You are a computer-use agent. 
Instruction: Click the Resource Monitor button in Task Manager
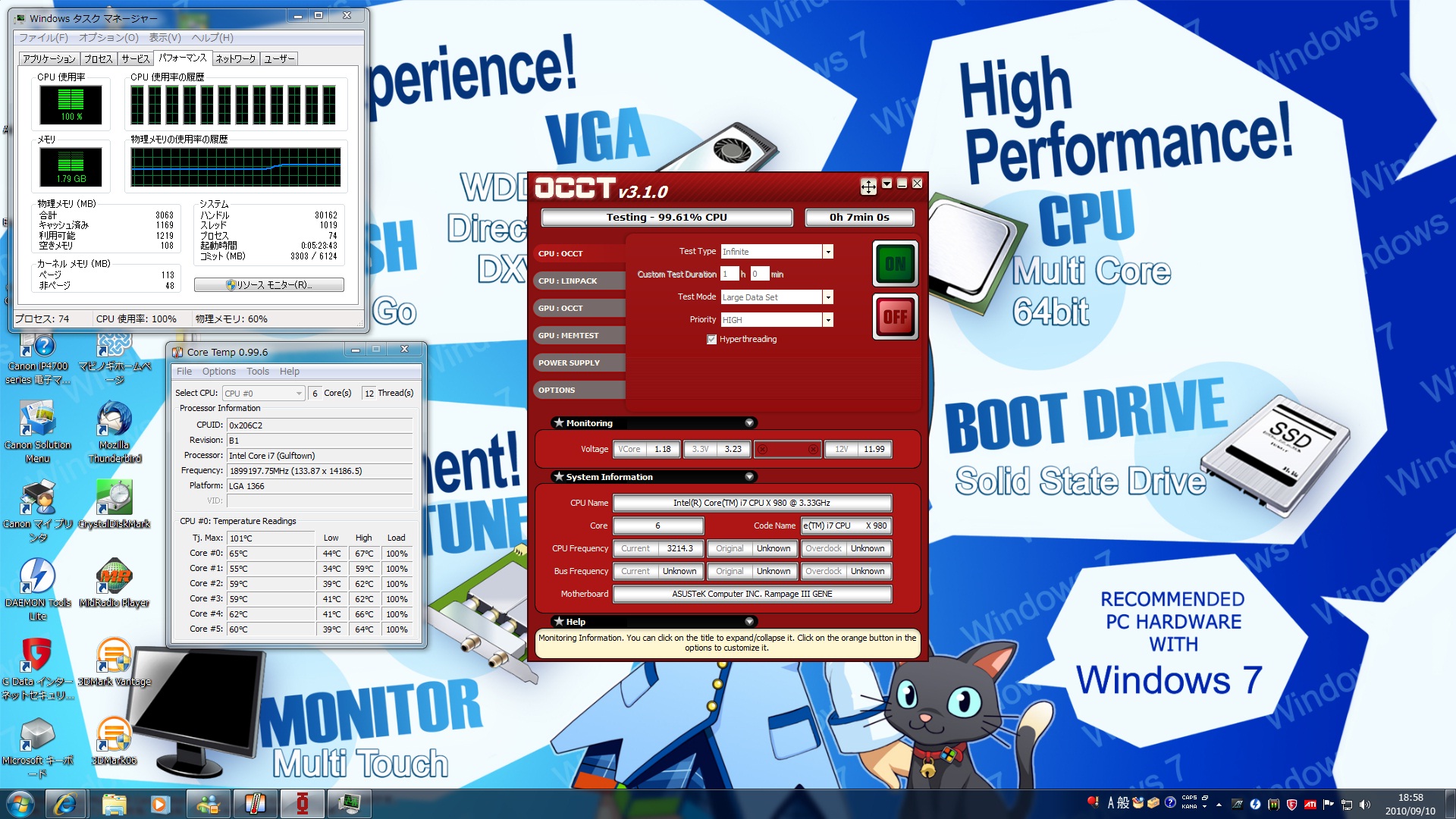pos(269,285)
